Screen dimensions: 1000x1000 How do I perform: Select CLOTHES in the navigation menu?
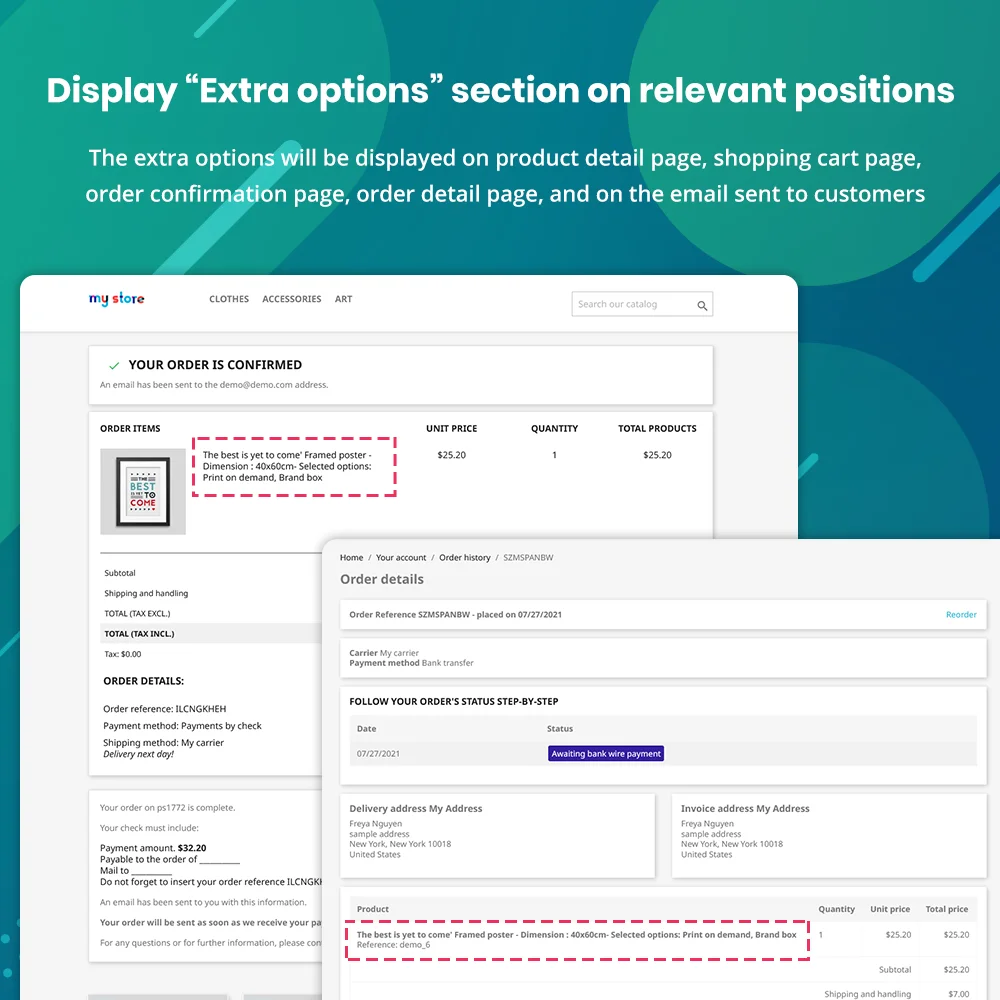pos(229,298)
